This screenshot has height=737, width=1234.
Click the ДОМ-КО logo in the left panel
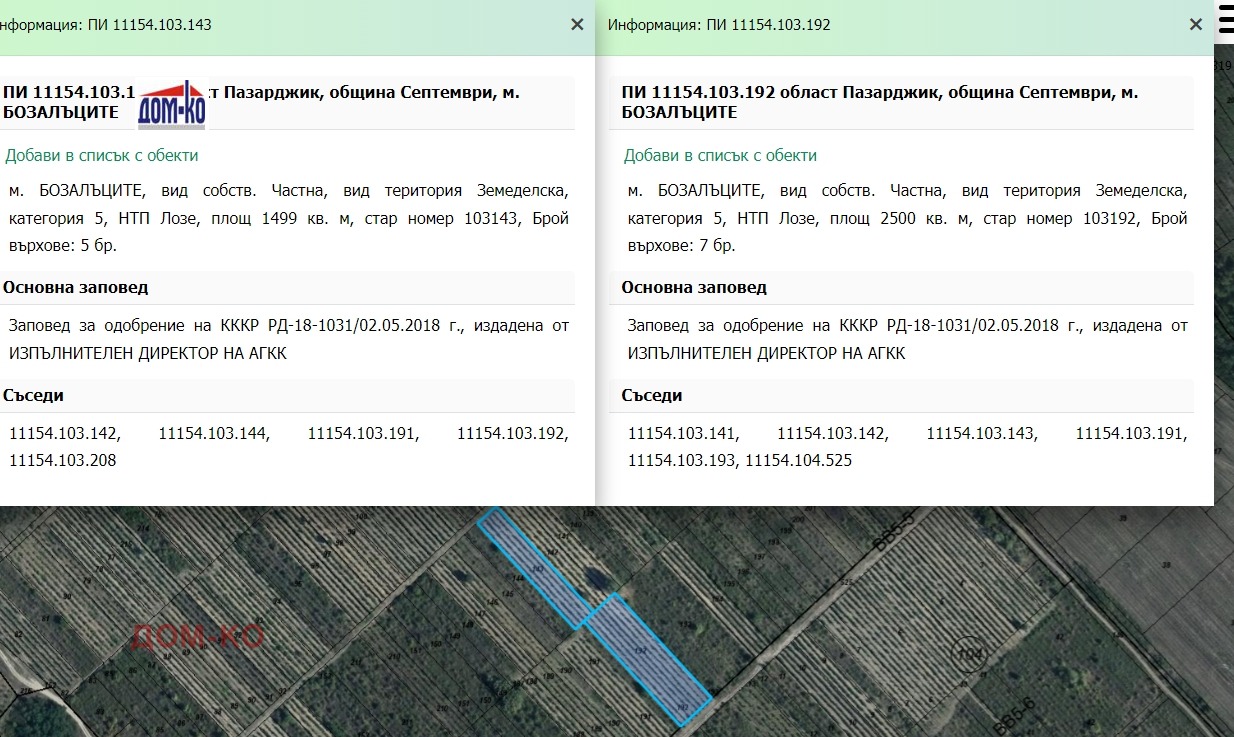pyautogui.click(x=172, y=106)
